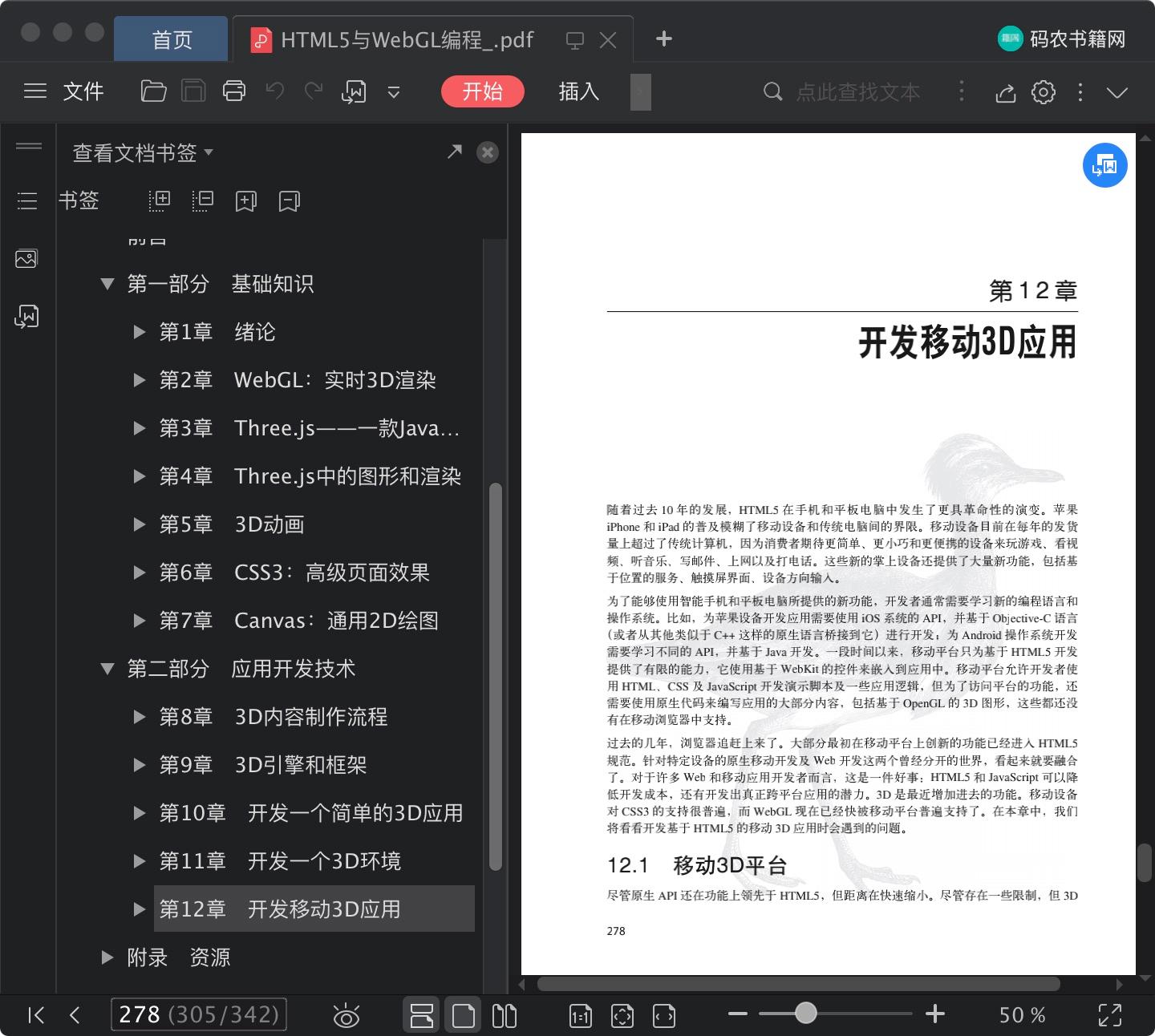Go to 第7章 Canvas: 通用2D绘图
Image resolution: width=1155 pixels, height=1036 pixels.
[299, 621]
